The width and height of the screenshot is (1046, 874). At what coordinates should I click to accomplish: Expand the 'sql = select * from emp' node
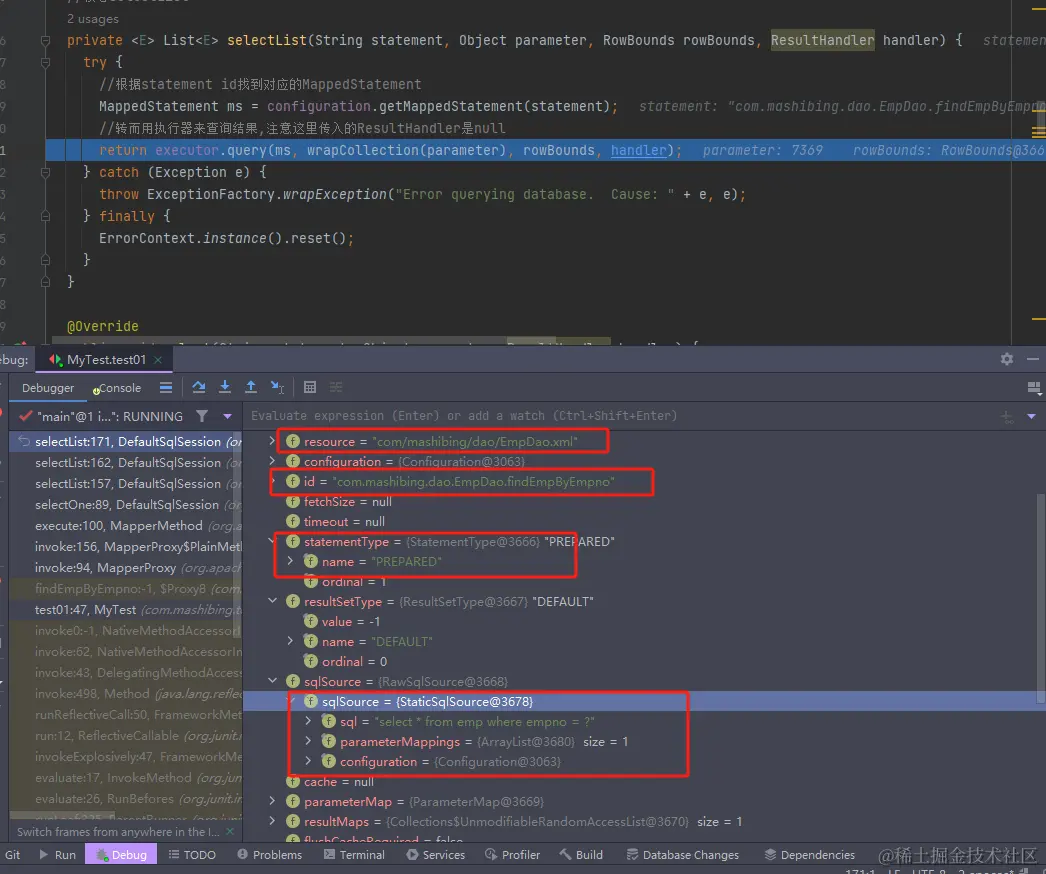click(x=308, y=721)
